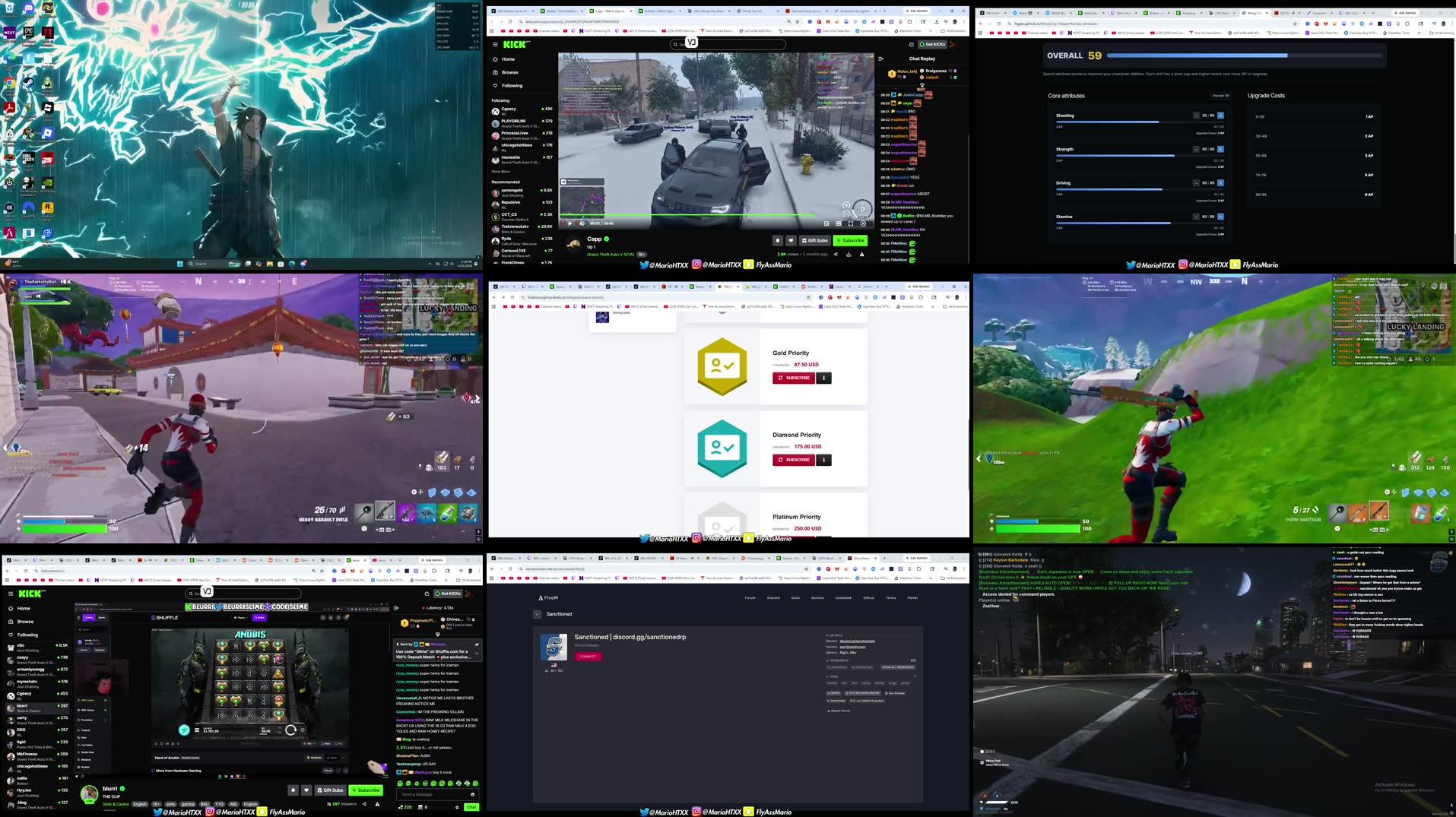Expand the pinned message chevron in blurri chat
Viewport: 1456px width, 817px height.
pyautogui.click(x=477, y=653)
